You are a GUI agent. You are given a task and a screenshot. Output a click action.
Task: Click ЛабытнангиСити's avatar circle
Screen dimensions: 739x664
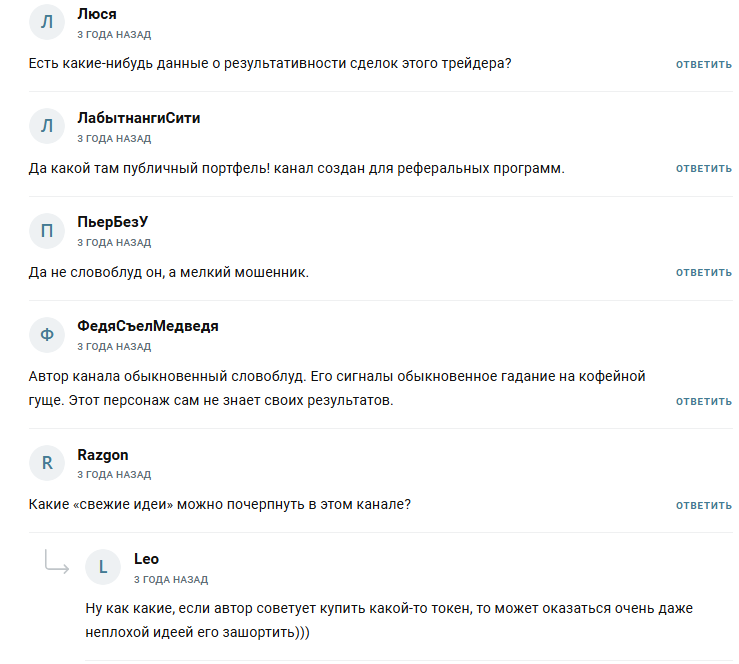point(47,127)
